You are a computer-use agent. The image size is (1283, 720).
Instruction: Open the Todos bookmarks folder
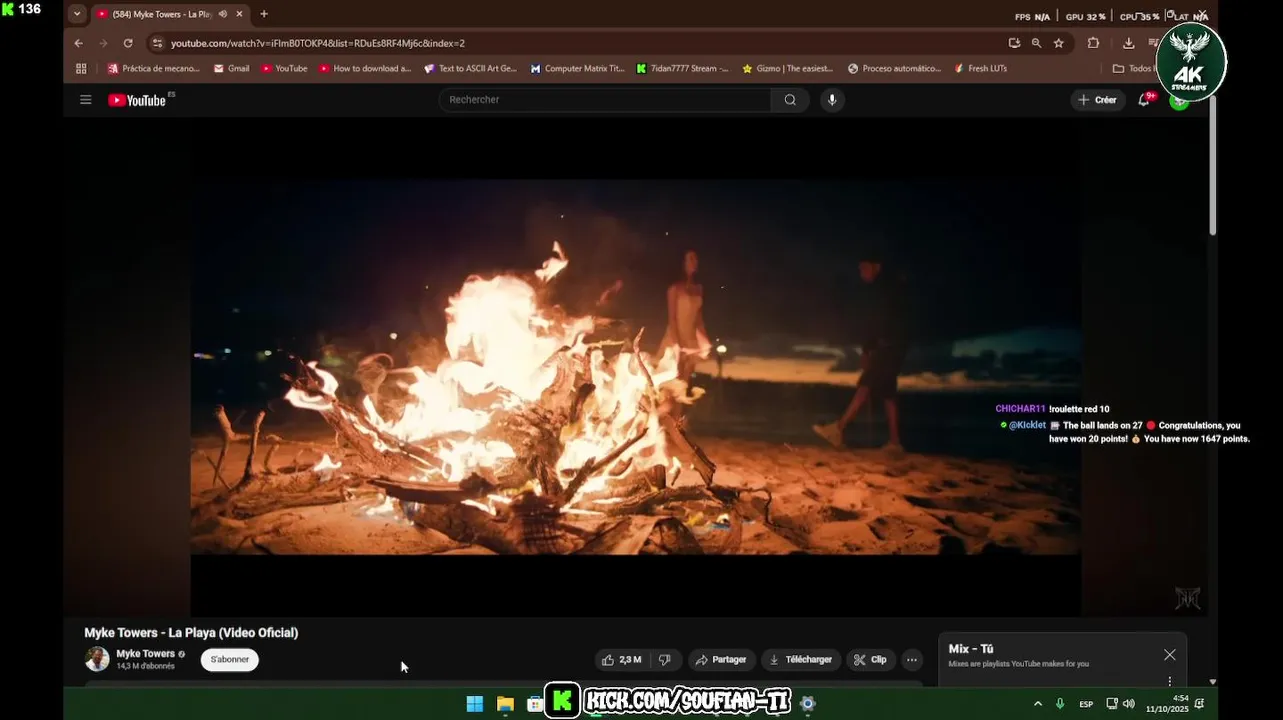(1133, 69)
